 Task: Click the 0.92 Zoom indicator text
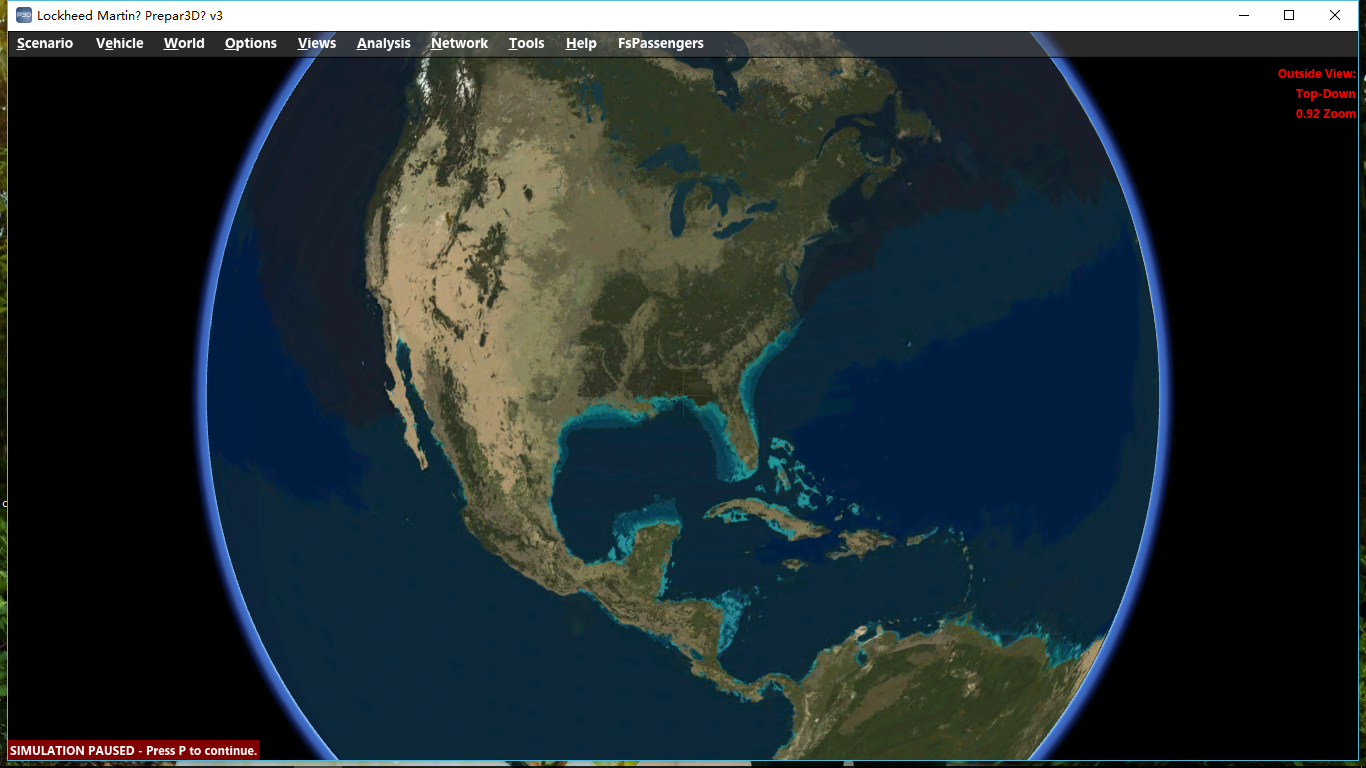1325,114
